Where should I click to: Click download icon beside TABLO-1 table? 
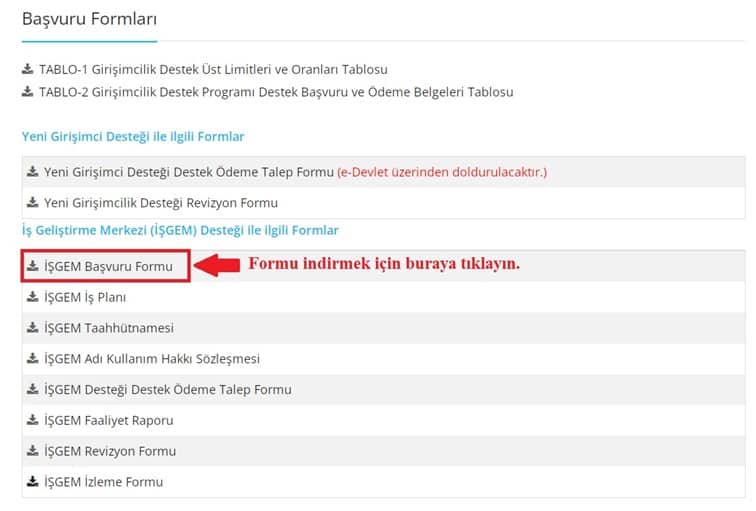[x=27, y=70]
